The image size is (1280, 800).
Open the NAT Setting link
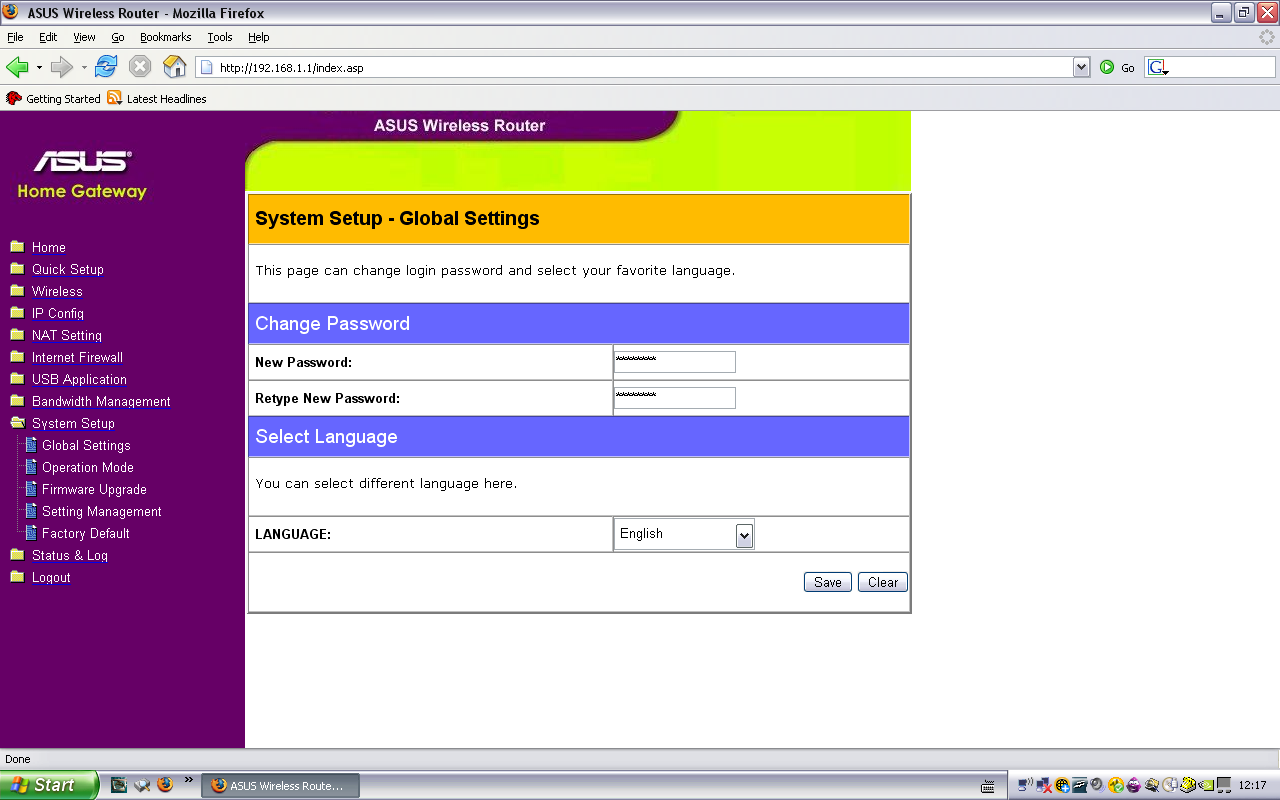67,335
